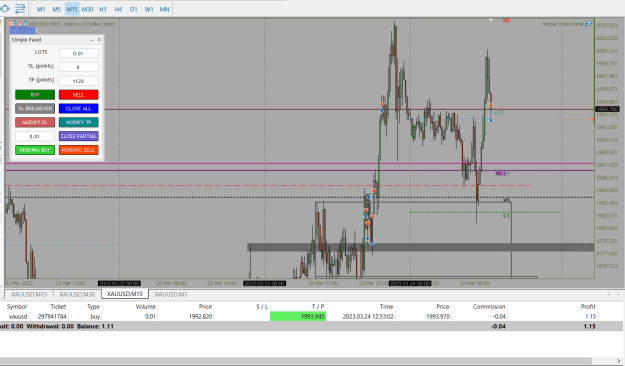This screenshot has height=366, width=625.
Task: Sort trades by Volume column
Action: 145,307
